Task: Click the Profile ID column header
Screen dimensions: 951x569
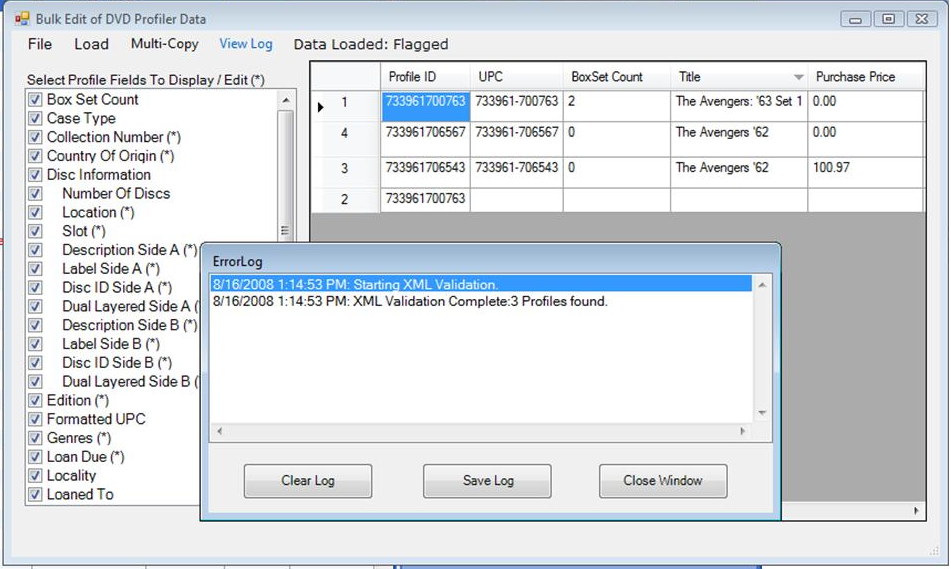Action: coord(425,76)
